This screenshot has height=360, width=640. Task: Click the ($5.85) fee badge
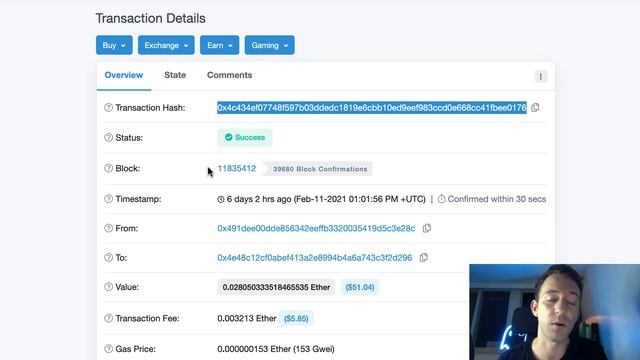pos(296,318)
